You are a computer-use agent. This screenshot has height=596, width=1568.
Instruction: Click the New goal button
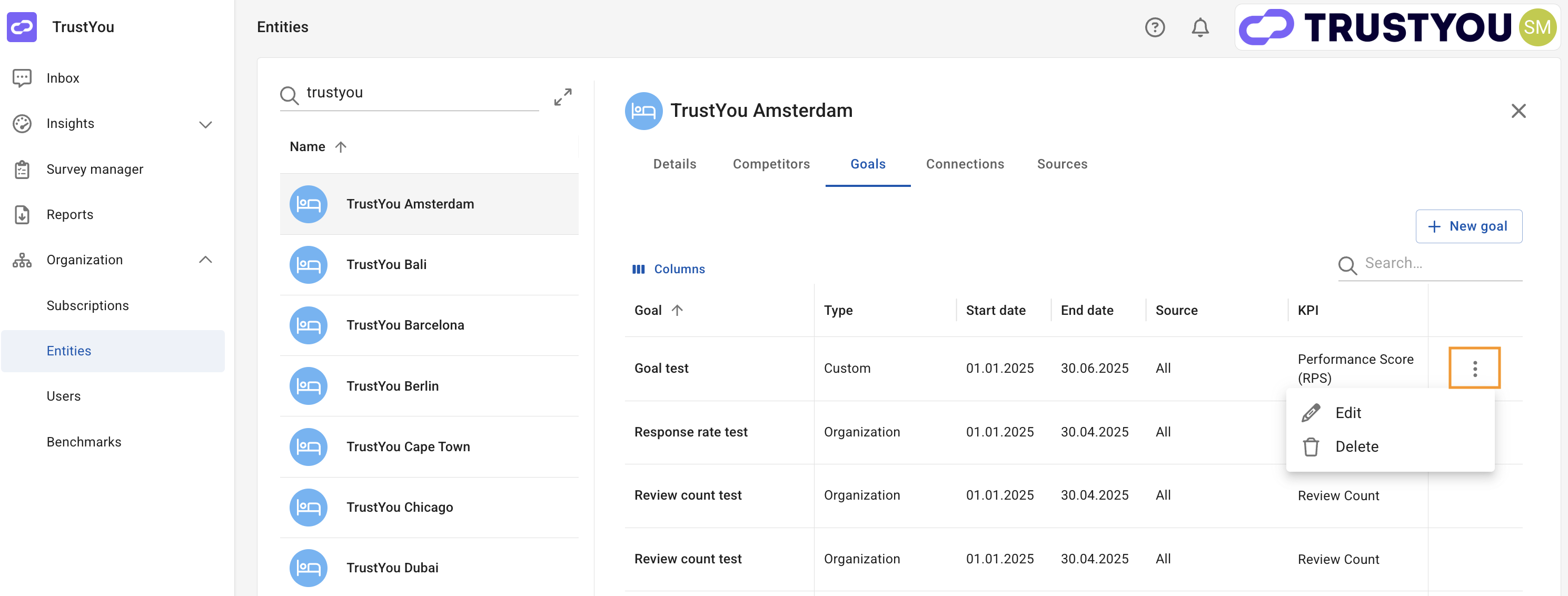pyautogui.click(x=1468, y=226)
